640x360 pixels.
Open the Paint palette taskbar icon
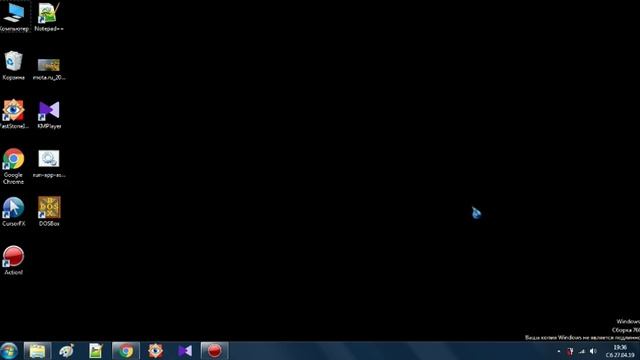(x=66, y=351)
